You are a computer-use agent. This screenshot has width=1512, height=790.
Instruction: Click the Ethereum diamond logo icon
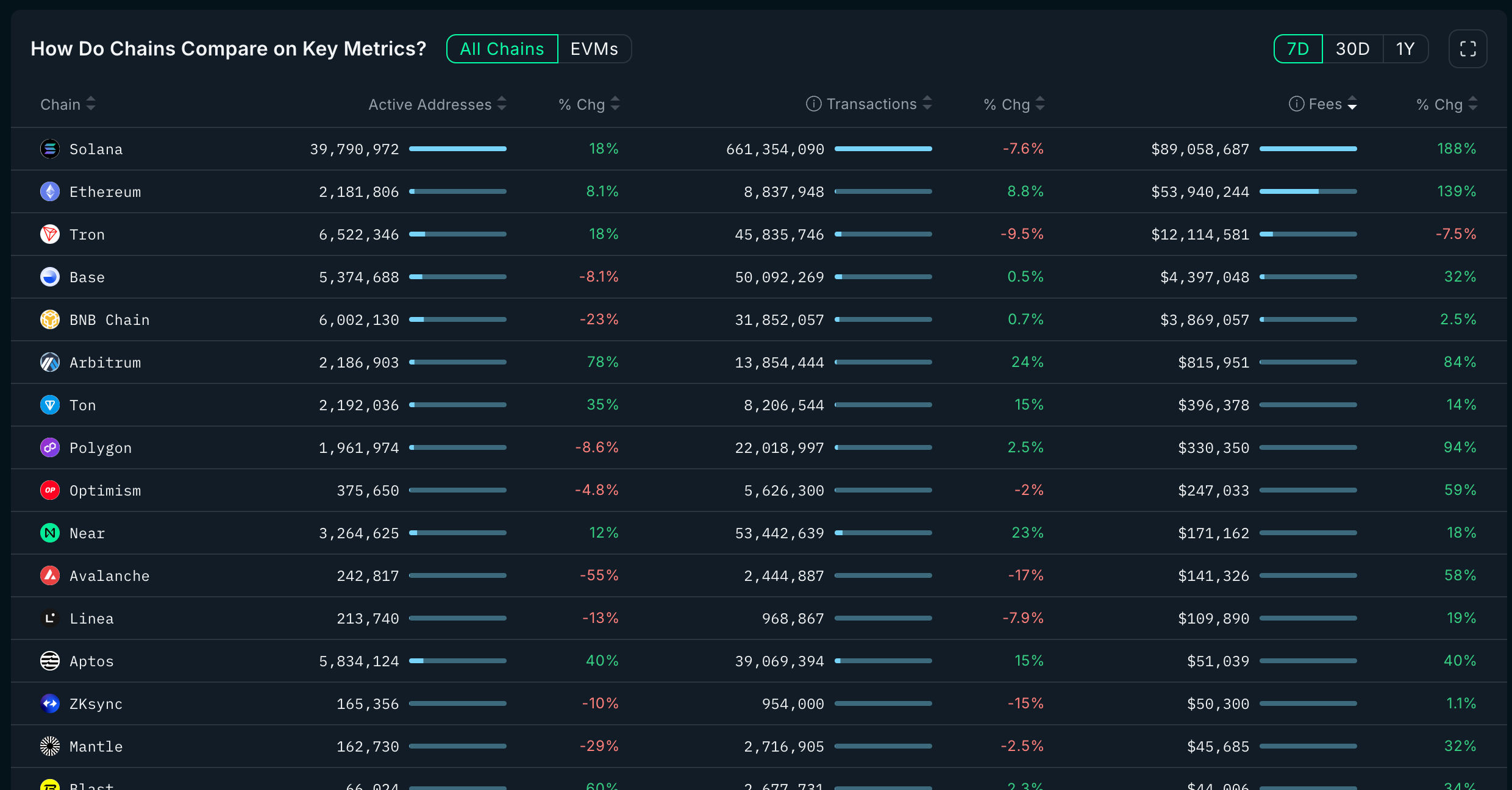(x=50, y=191)
